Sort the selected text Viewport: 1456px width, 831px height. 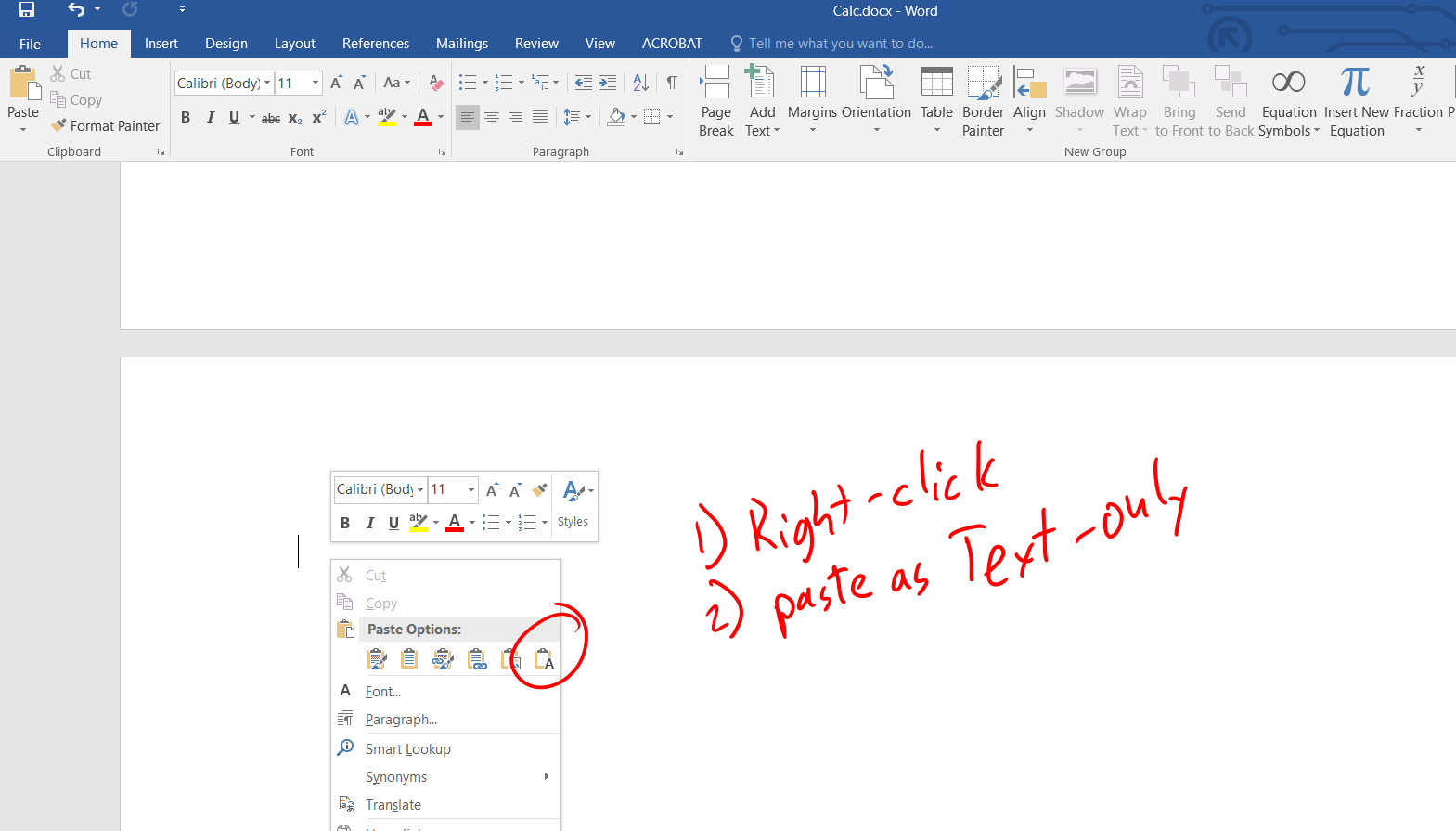(x=640, y=83)
